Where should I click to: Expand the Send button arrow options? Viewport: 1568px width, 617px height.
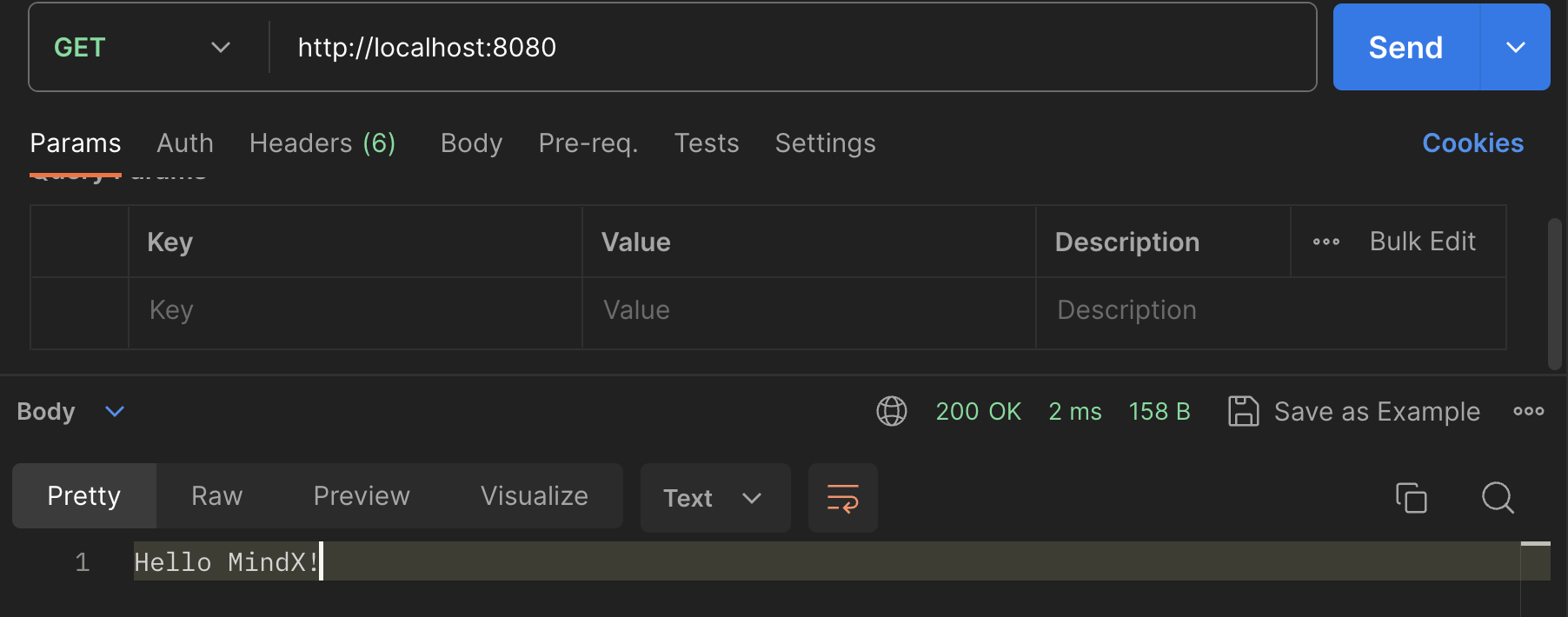1515,48
